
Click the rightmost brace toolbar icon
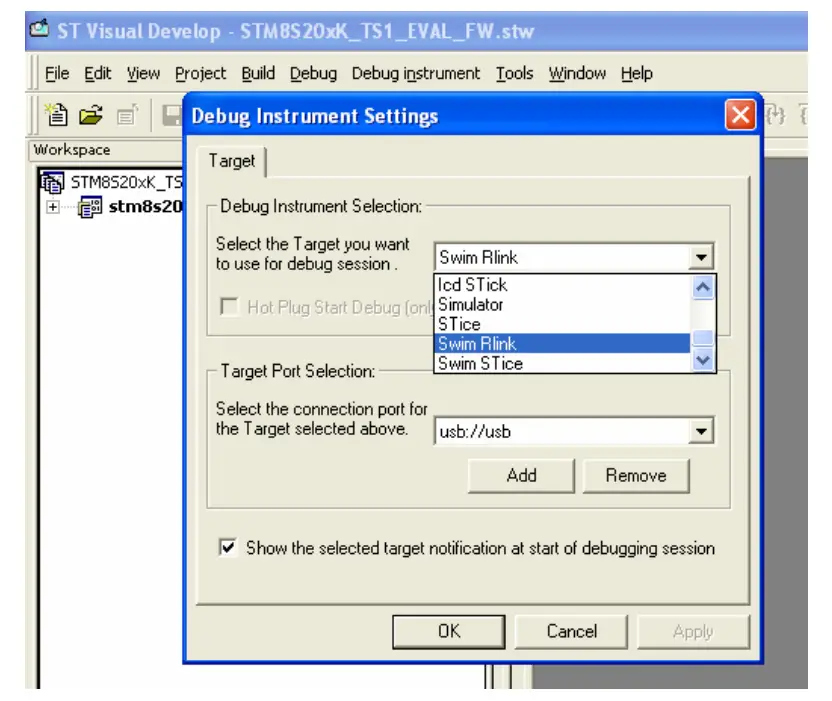point(806,114)
